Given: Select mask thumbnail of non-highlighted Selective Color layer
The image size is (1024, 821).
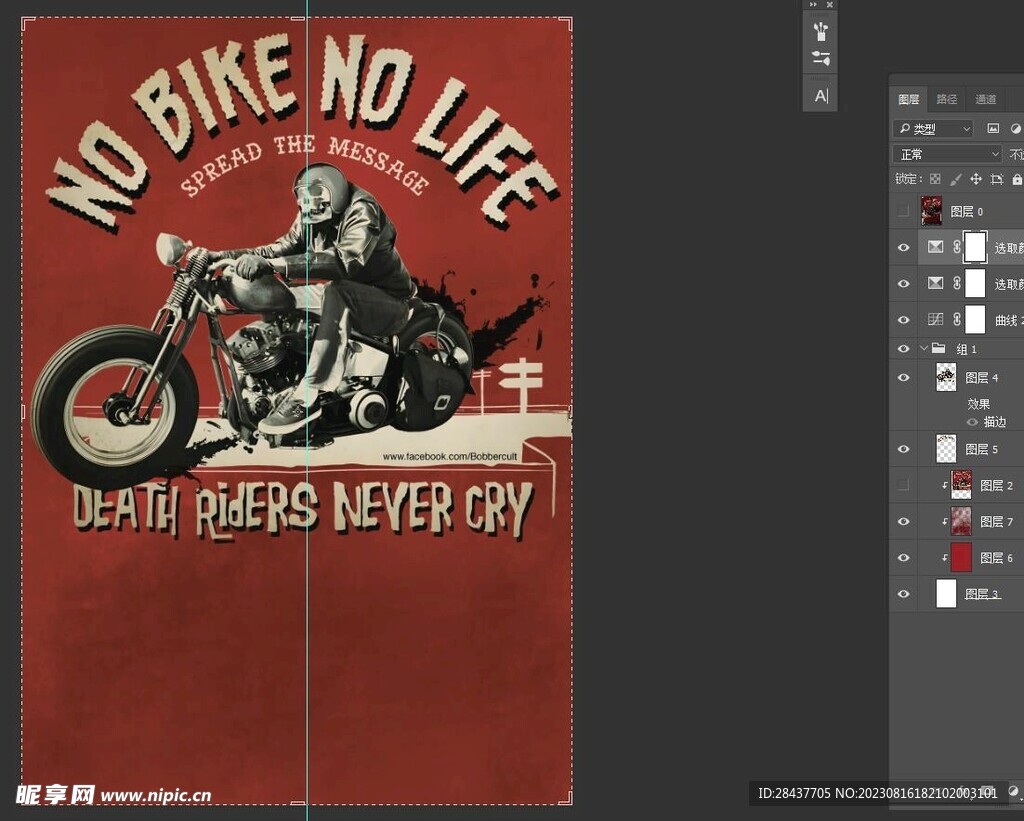Looking at the screenshot, I should [x=975, y=283].
